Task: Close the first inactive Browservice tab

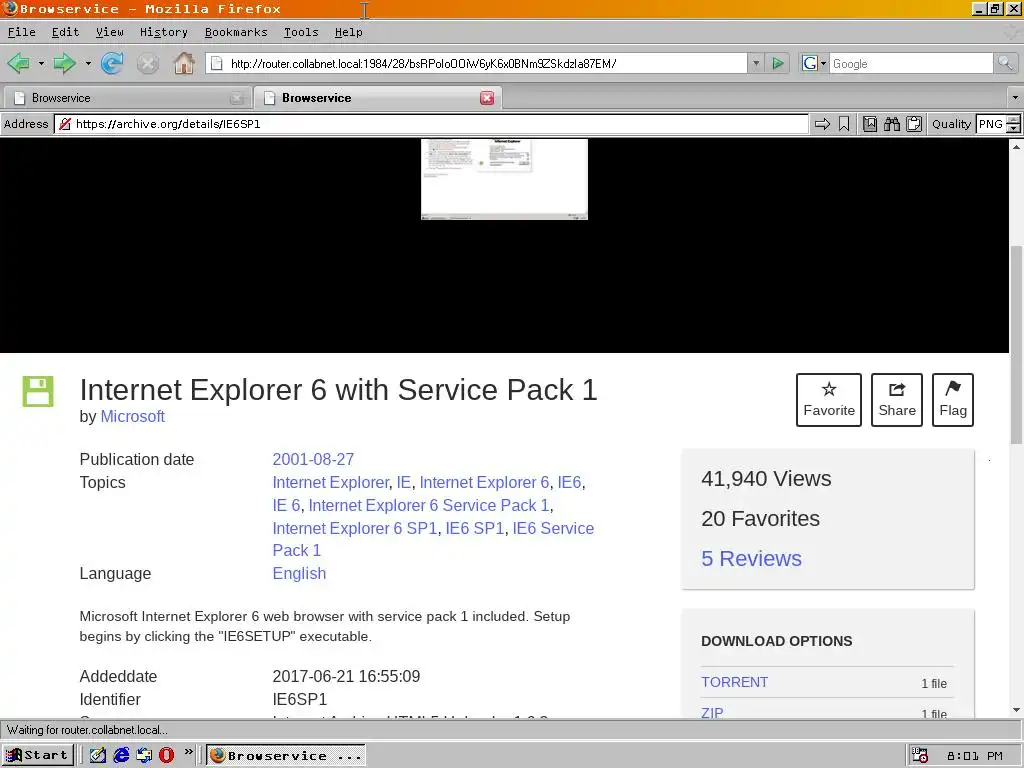Action: coord(236,98)
